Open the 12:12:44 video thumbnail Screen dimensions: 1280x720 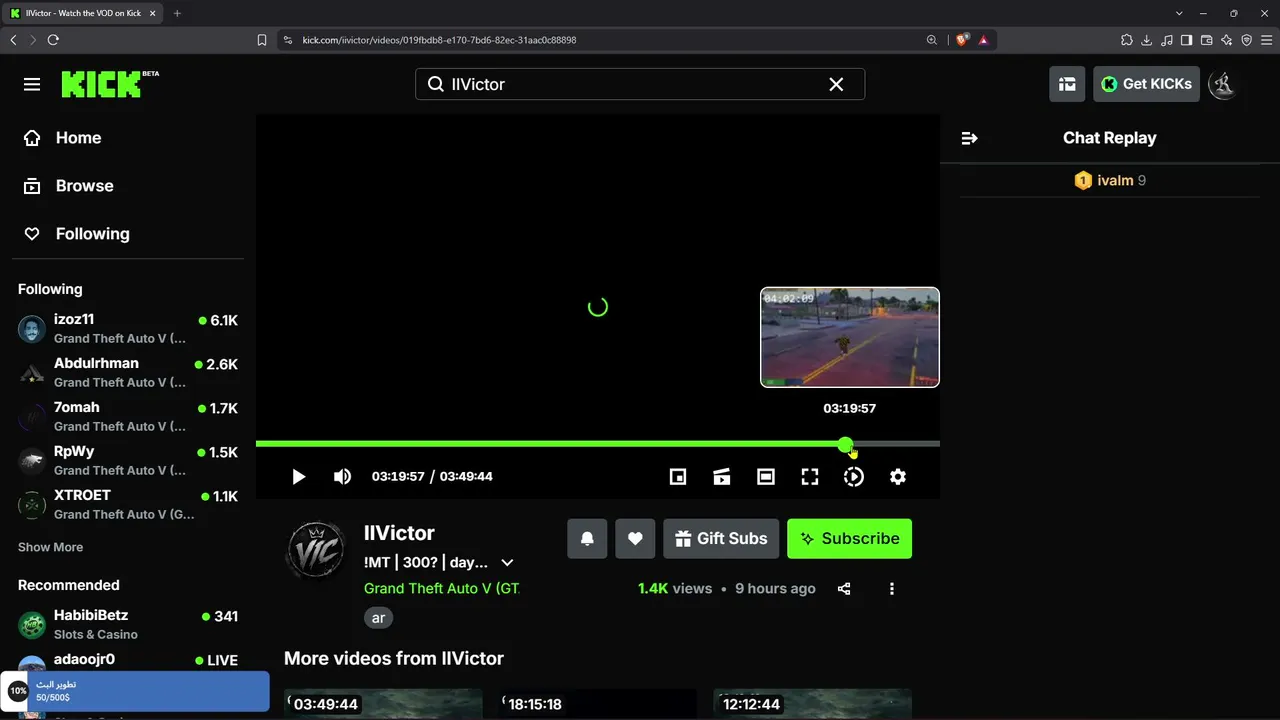[812, 704]
